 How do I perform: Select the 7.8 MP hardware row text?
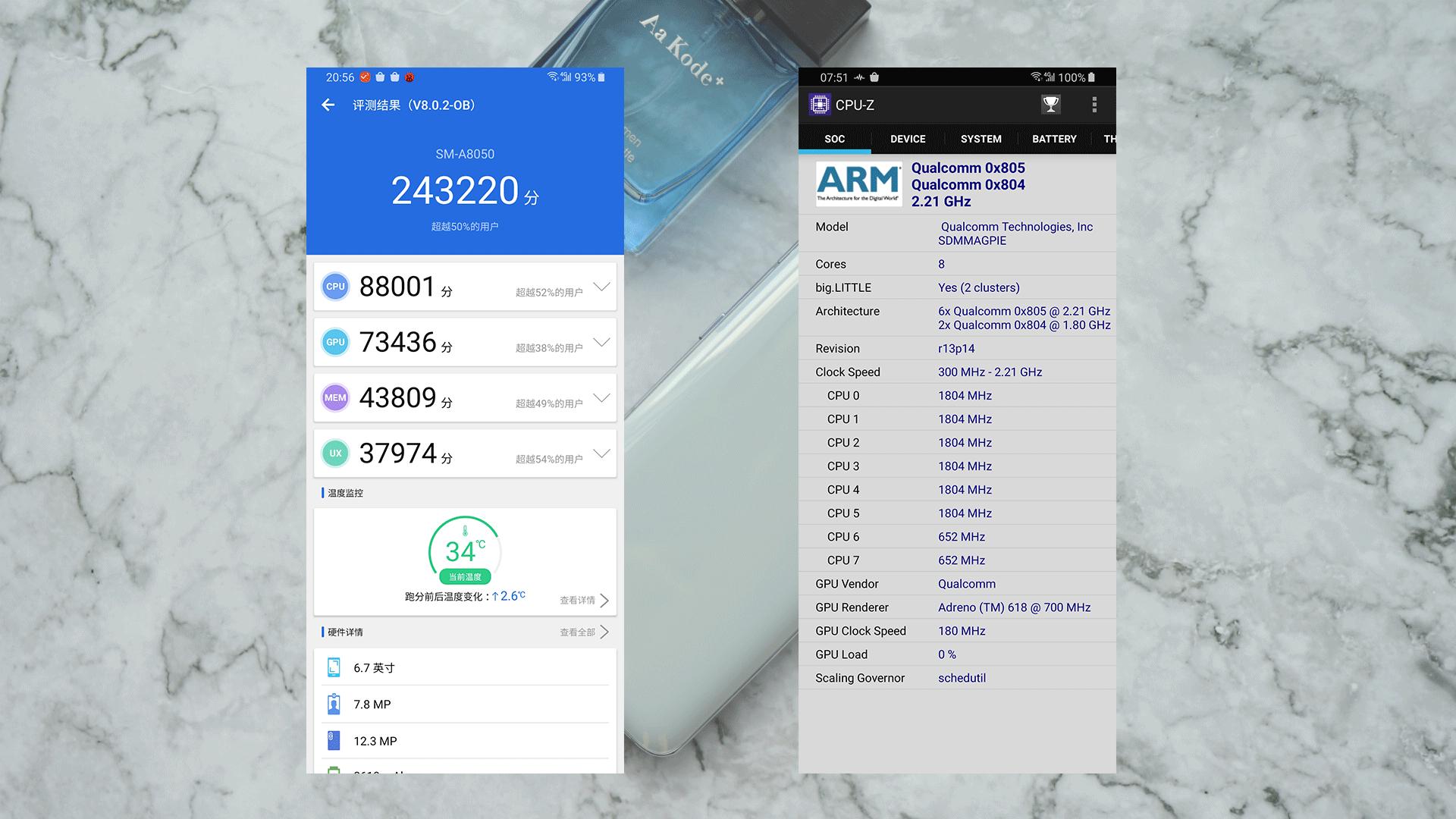click(x=372, y=704)
